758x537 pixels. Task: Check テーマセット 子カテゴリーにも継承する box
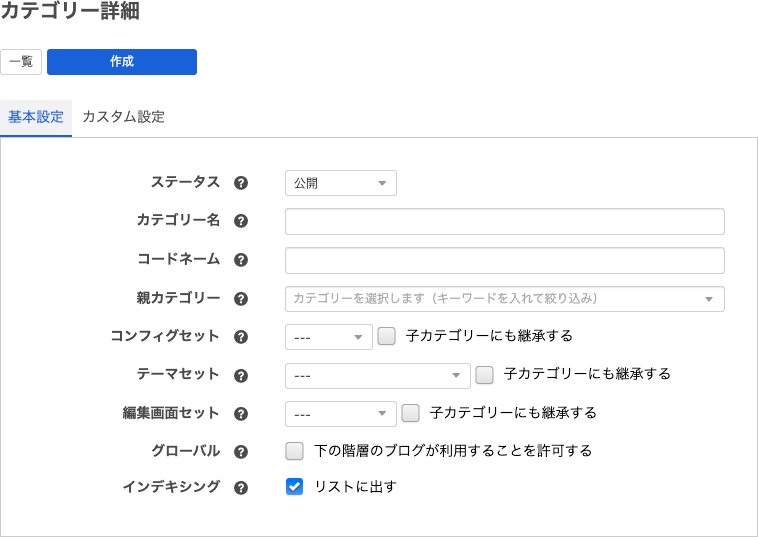point(485,375)
